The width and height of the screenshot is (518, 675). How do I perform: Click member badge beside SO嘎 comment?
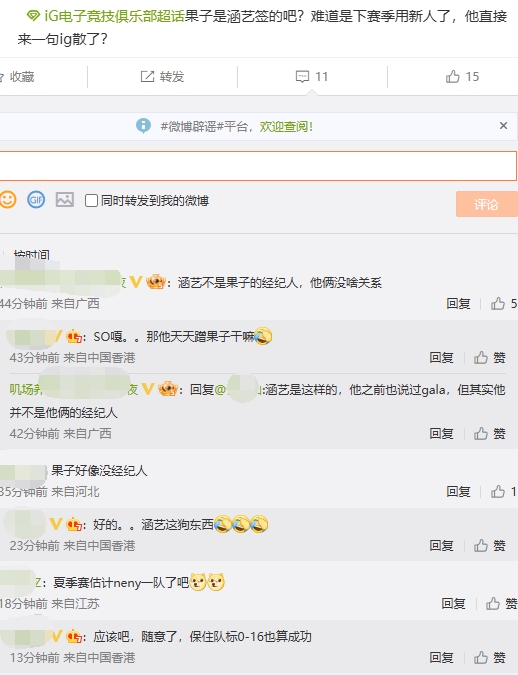(x=74, y=337)
